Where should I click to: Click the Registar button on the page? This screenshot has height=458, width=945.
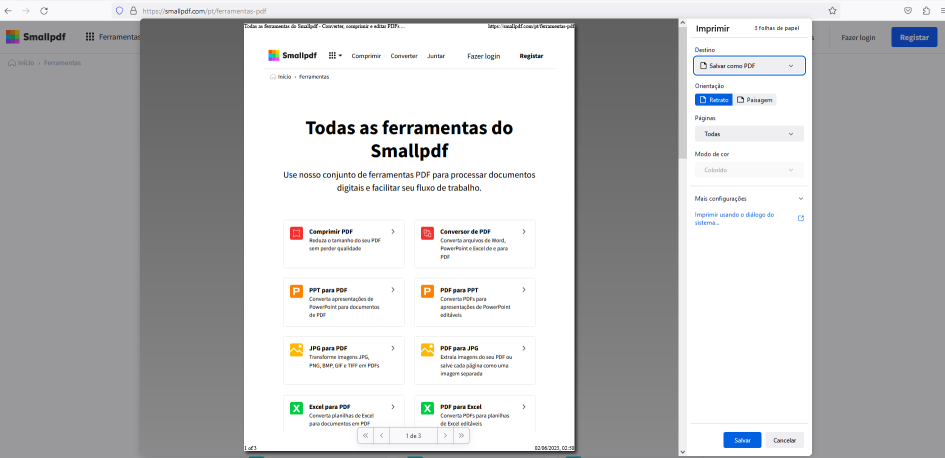pyautogui.click(x=914, y=37)
